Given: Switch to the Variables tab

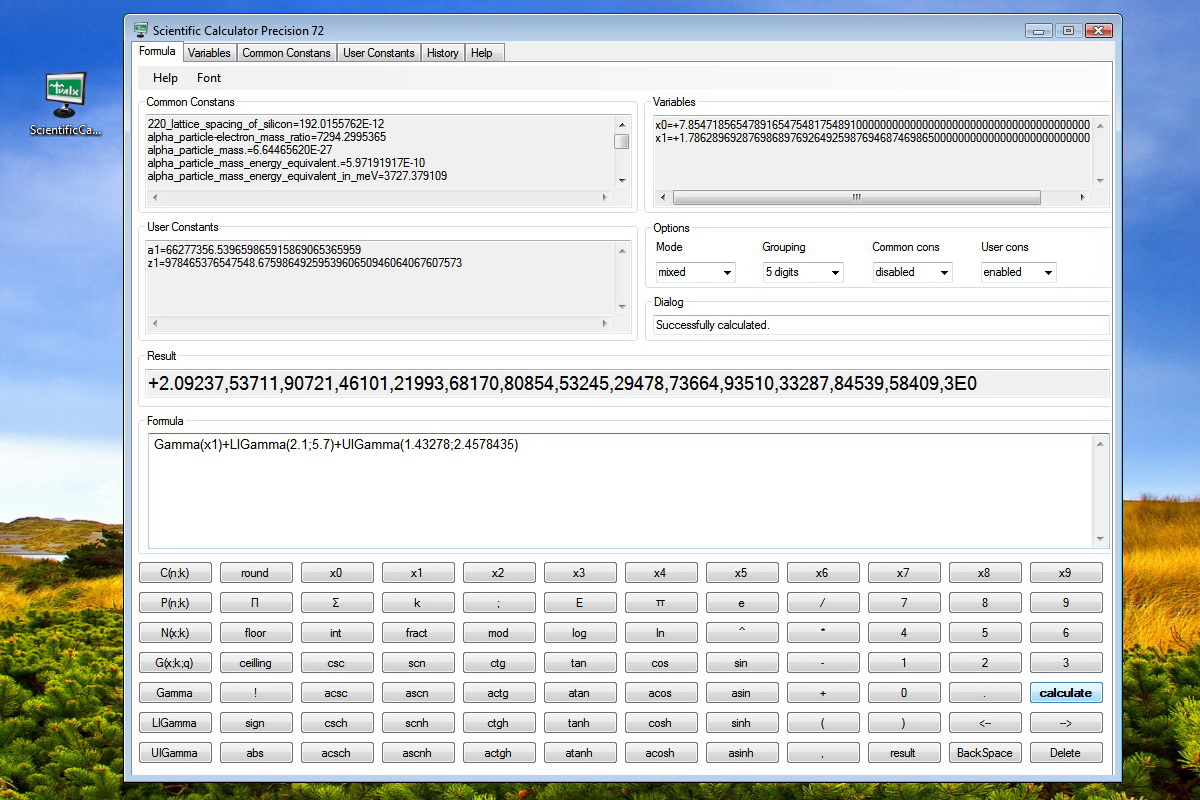Looking at the screenshot, I should [209, 53].
